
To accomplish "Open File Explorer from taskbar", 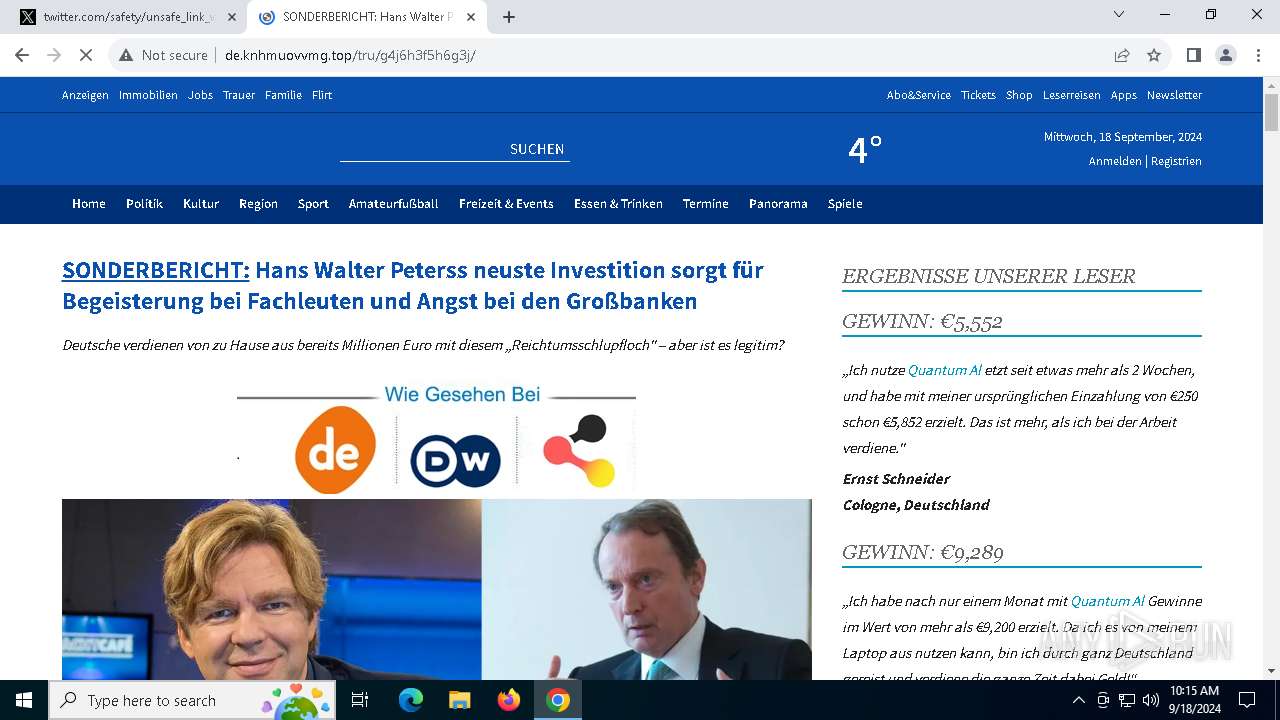I will [460, 700].
